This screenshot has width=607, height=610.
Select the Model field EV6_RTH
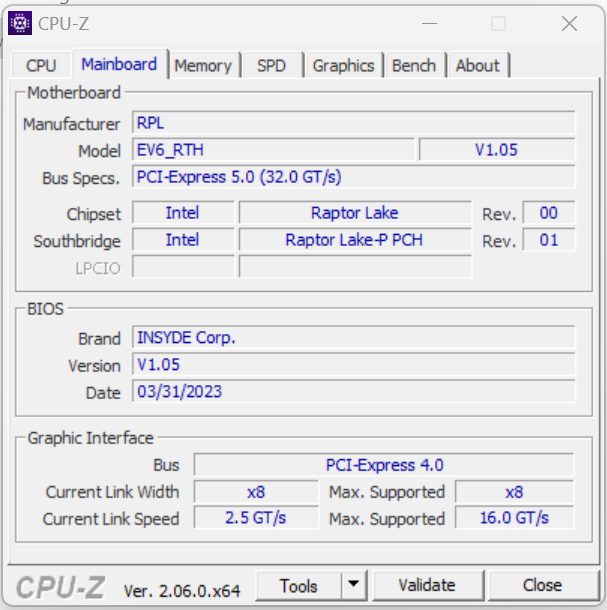(273, 150)
